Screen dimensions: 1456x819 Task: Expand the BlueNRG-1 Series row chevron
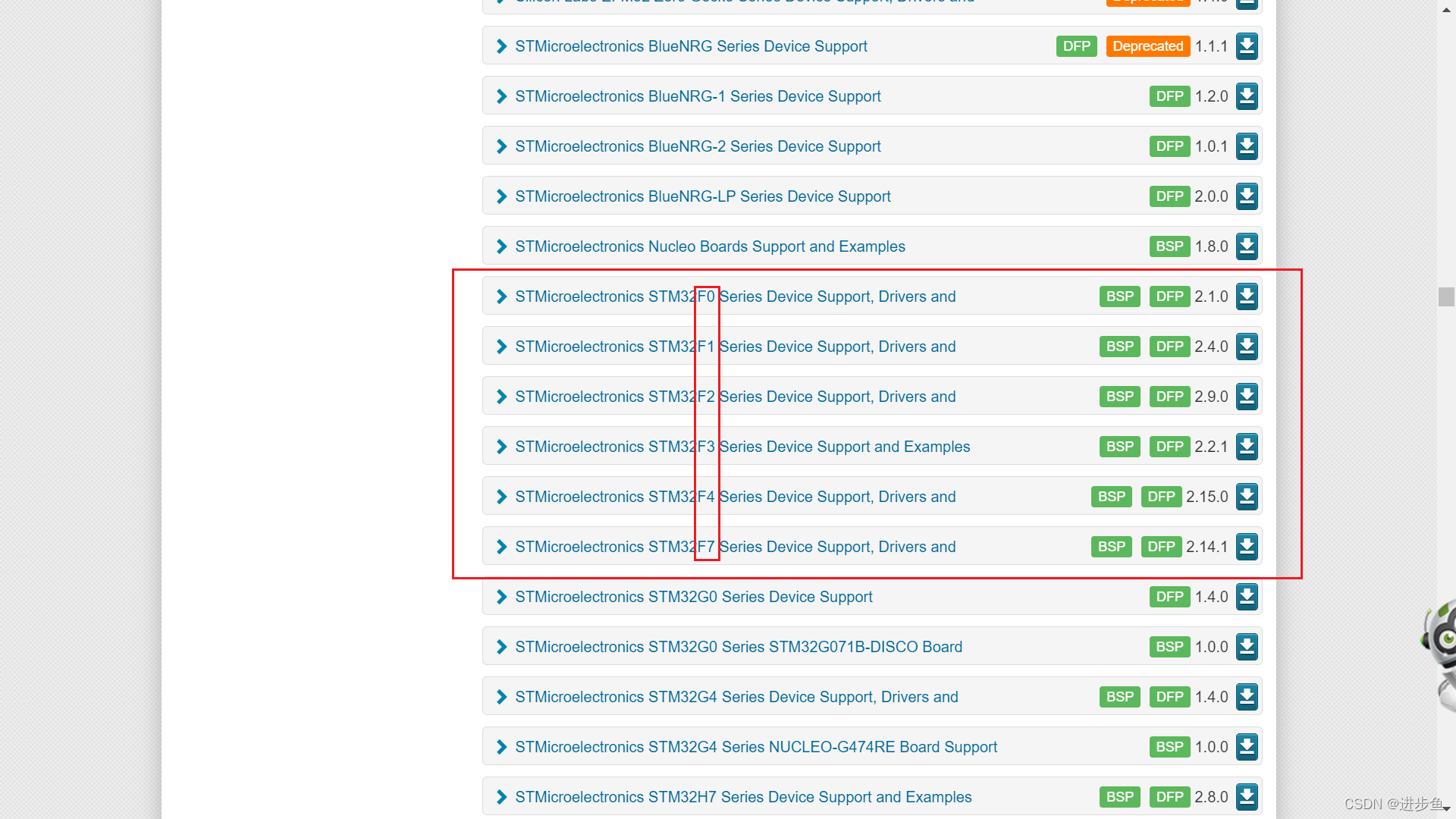(x=501, y=96)
